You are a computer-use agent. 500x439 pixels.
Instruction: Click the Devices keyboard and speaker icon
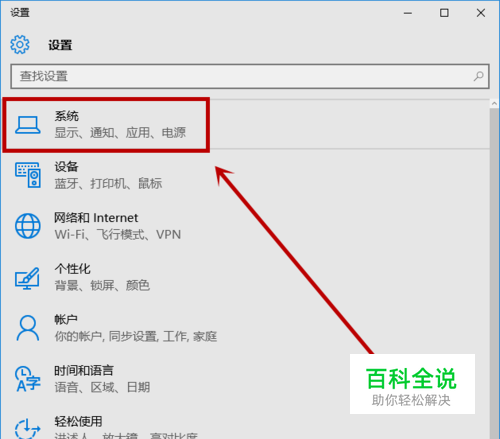click(x=28, y=175)
